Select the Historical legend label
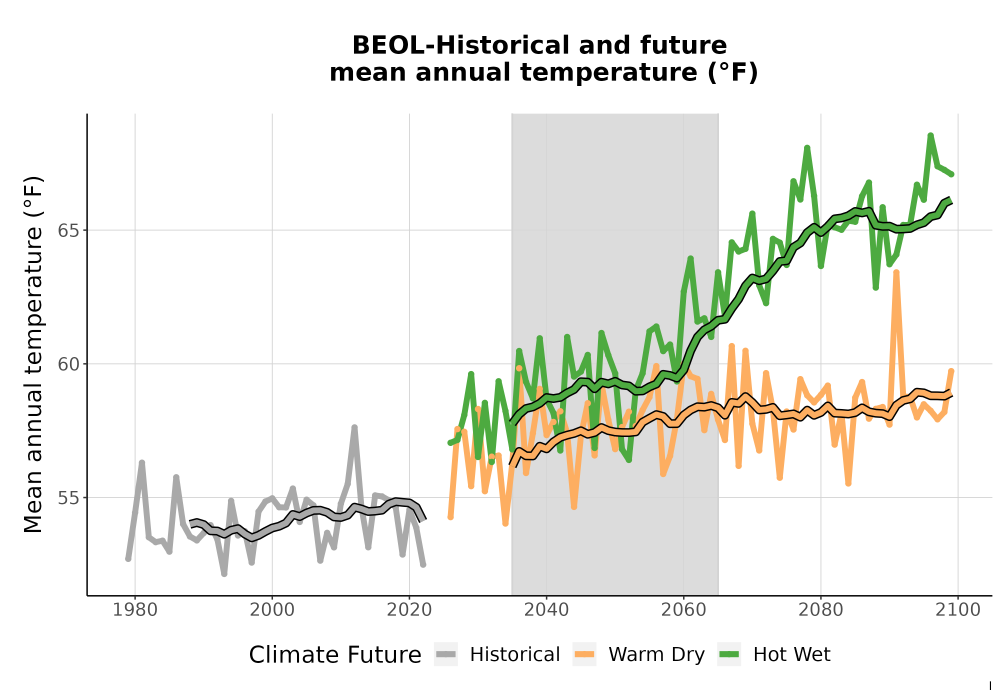Viewport: 1000px width, 700px height. [515, 655]
